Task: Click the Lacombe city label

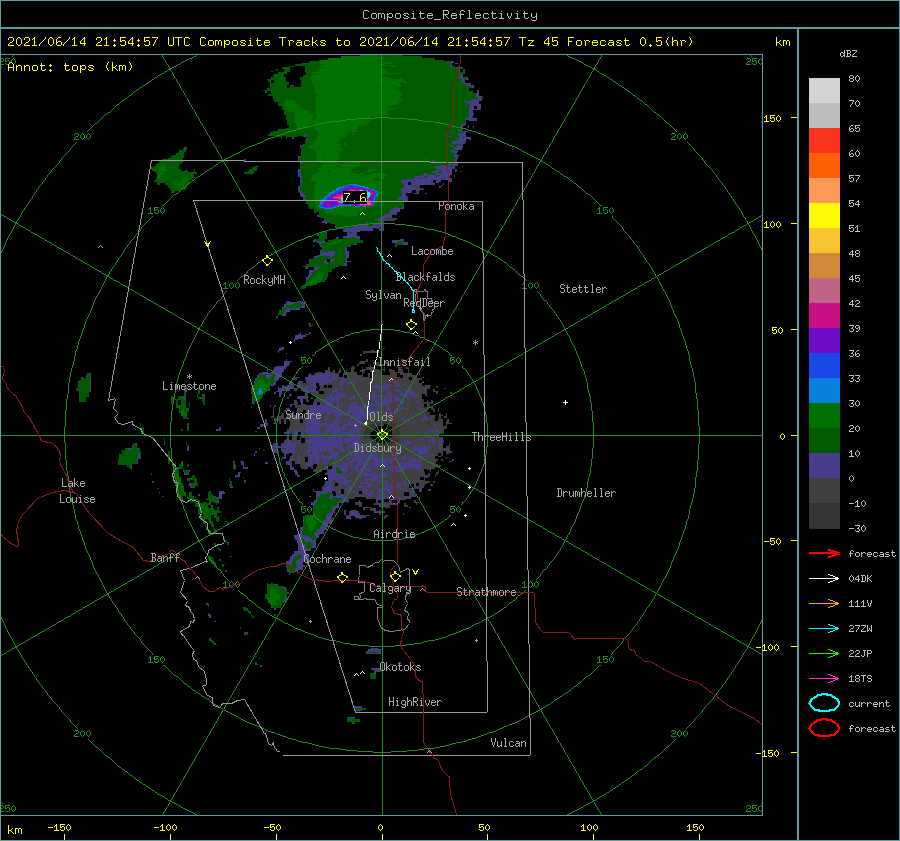Action: tap(432, 251)
